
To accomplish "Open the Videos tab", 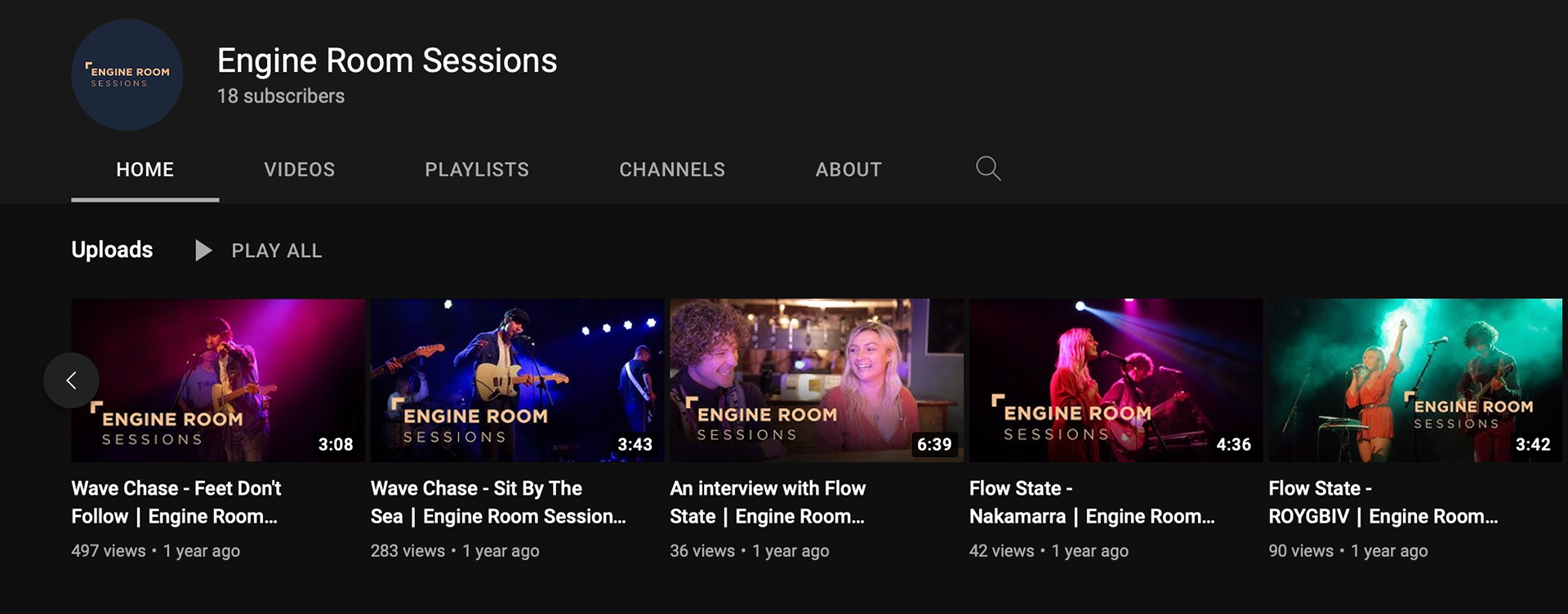I will pos(299,170).
